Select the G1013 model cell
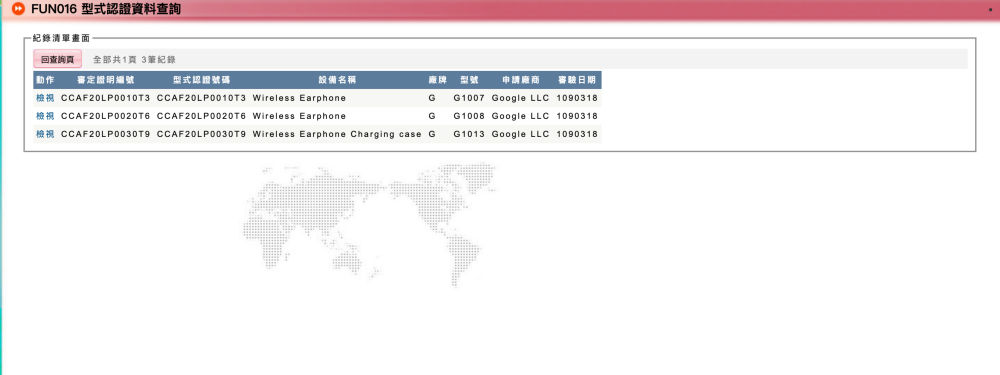The image size is (1000, 375). coord(469,134)
